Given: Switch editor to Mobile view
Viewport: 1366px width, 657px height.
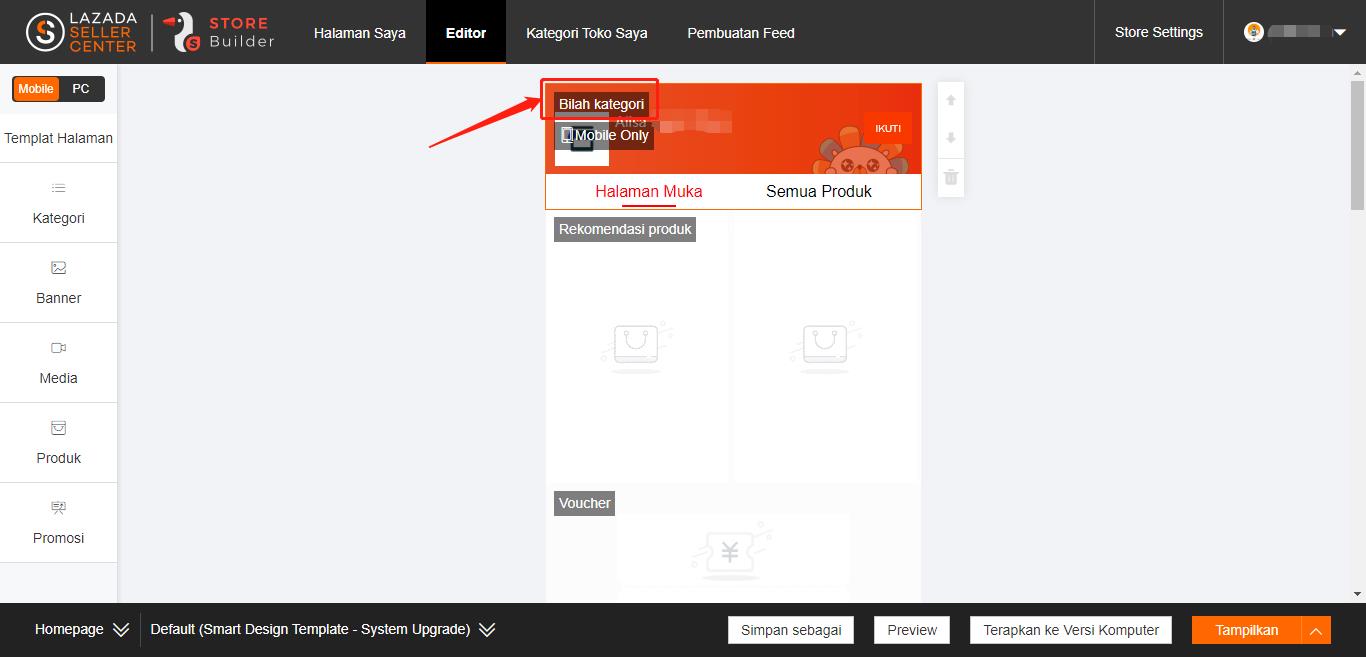Looking at the screenshot, I should click(x=36, y=89).
